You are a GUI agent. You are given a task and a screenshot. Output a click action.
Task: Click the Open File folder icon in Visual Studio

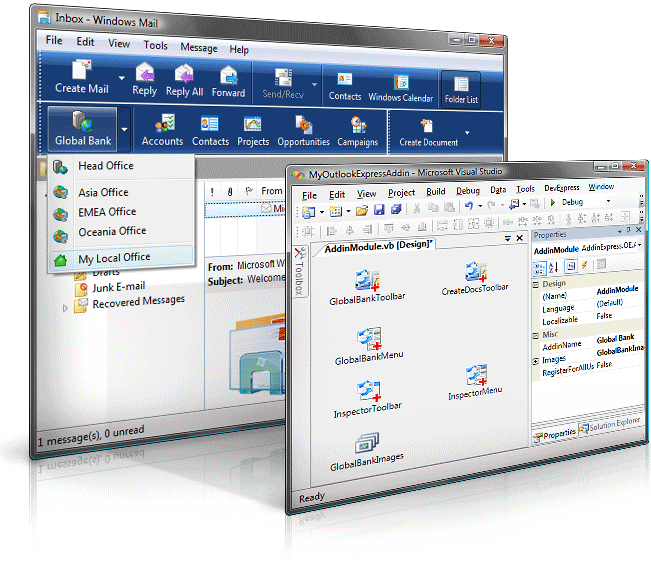(362, 211)
